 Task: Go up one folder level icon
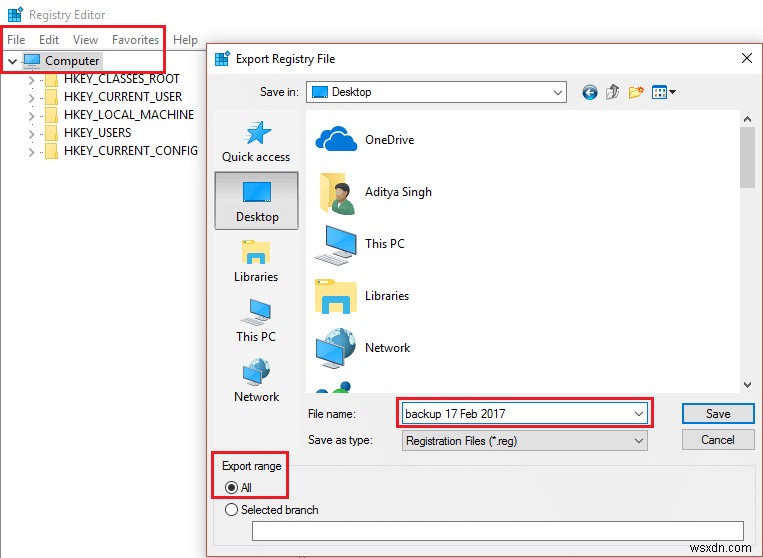(x=613, y=92)
